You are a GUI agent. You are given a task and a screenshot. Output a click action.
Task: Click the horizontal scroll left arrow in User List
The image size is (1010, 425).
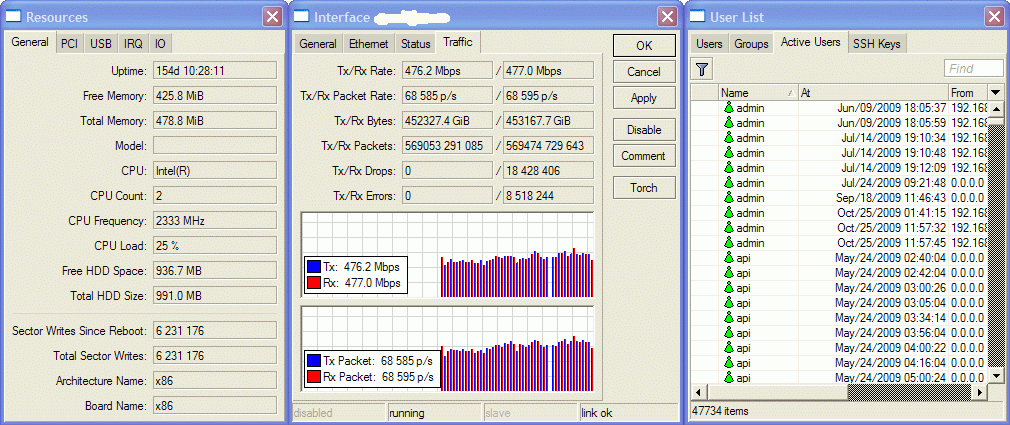coord(700,392)
